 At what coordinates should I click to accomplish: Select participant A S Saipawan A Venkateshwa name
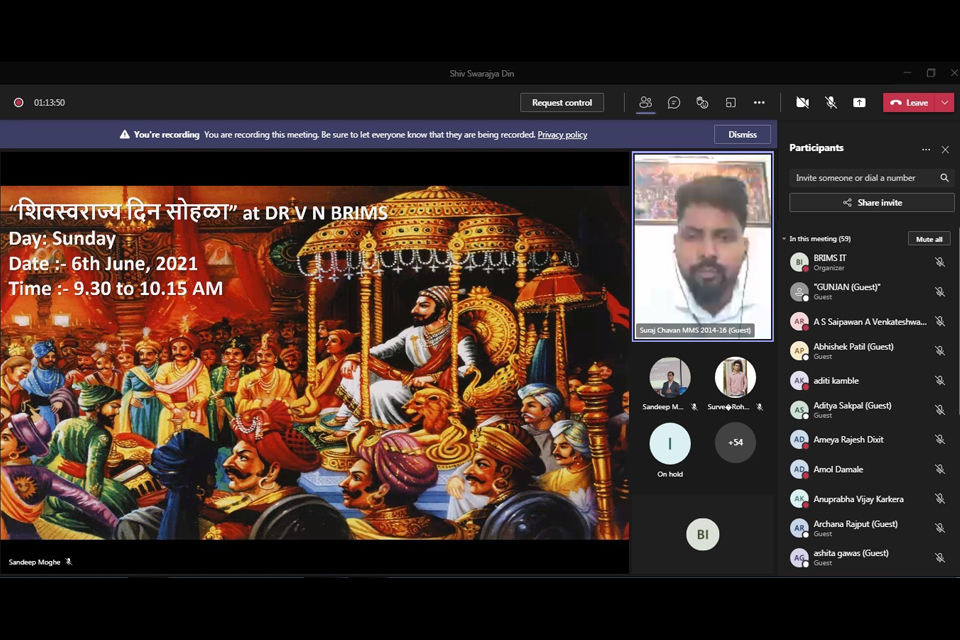click(870, 322)
